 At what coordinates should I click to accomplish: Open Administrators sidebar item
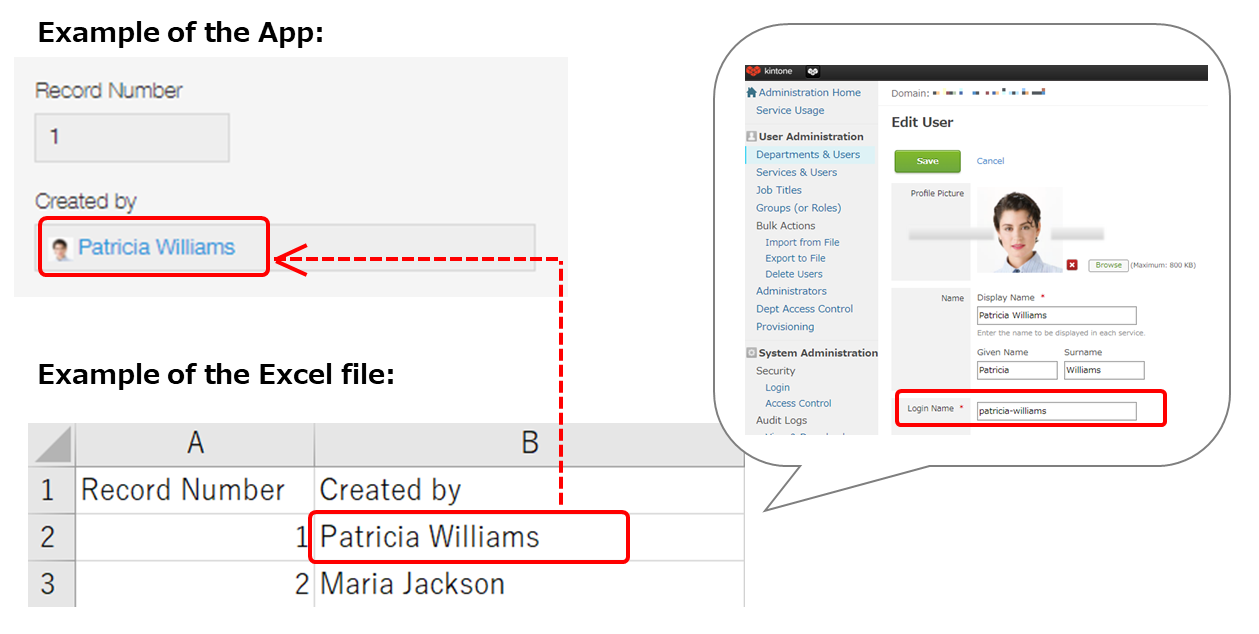(791, 291)
